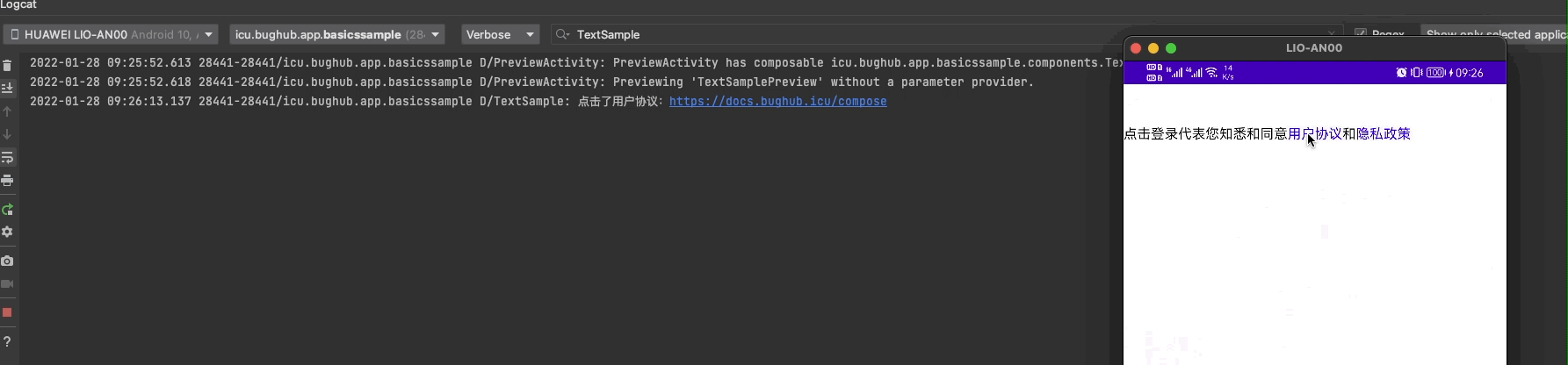Open logcat settings gear icon
Image resolution: width=1568 pixels, height=365 pixels.
tap(7, 233)
